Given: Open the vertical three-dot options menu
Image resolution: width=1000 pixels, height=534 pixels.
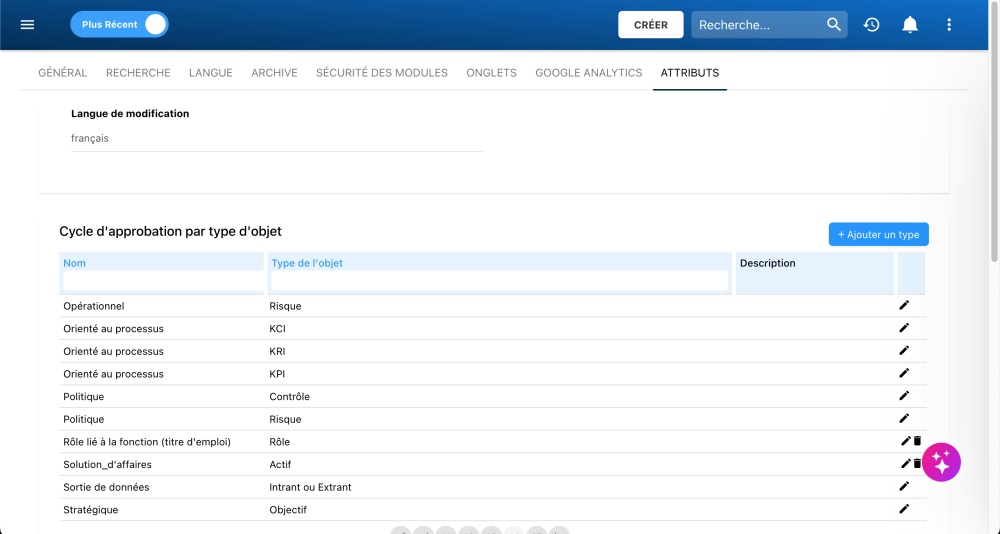Looking at the screenshot, I should [949, 25].
